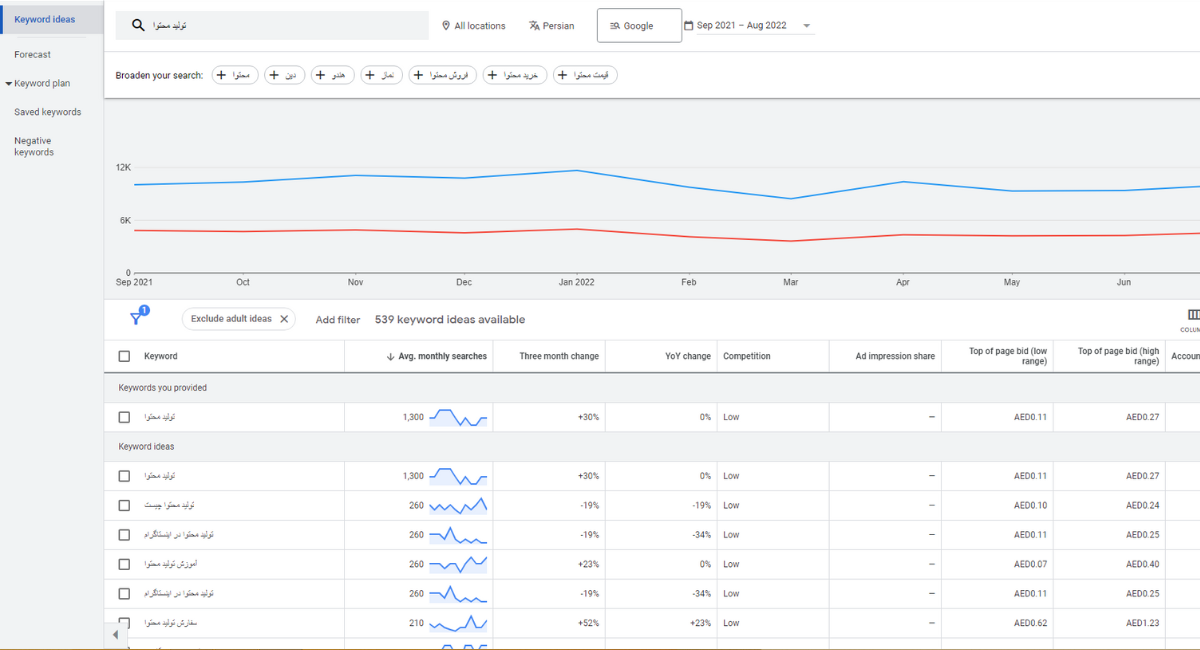Viewport: 1200px width, 650px height.
Task: Check تولید محتوا under Keywords you provided
Action: 124,417
